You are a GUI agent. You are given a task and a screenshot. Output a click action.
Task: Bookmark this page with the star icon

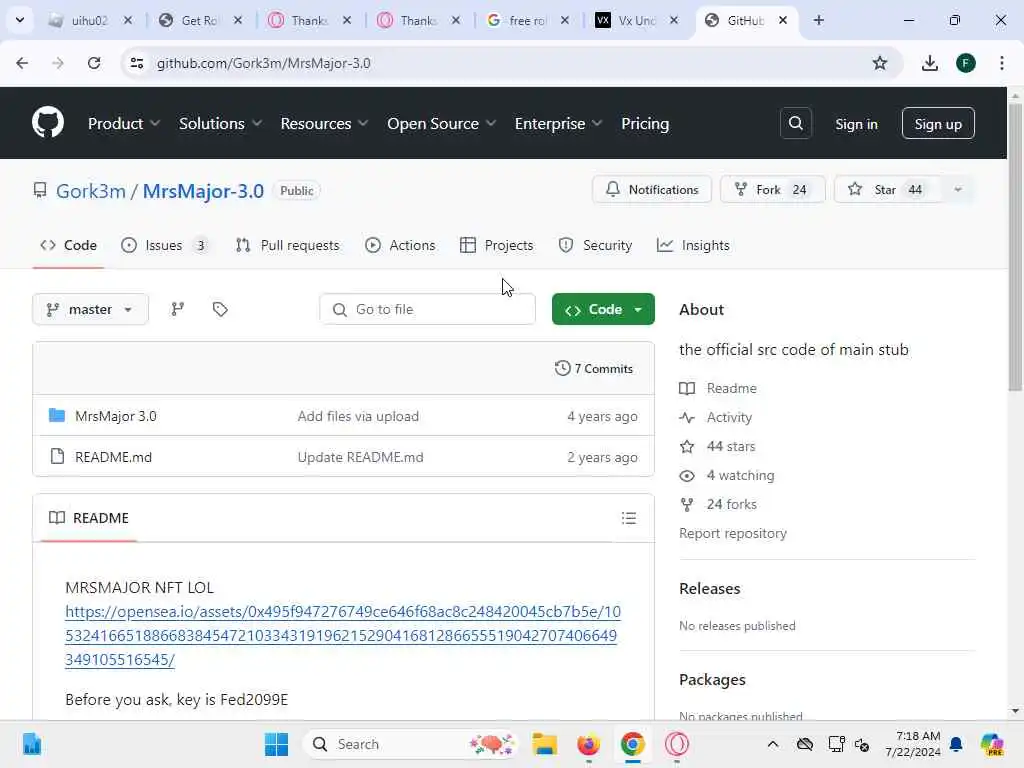[x=880, y=63]
